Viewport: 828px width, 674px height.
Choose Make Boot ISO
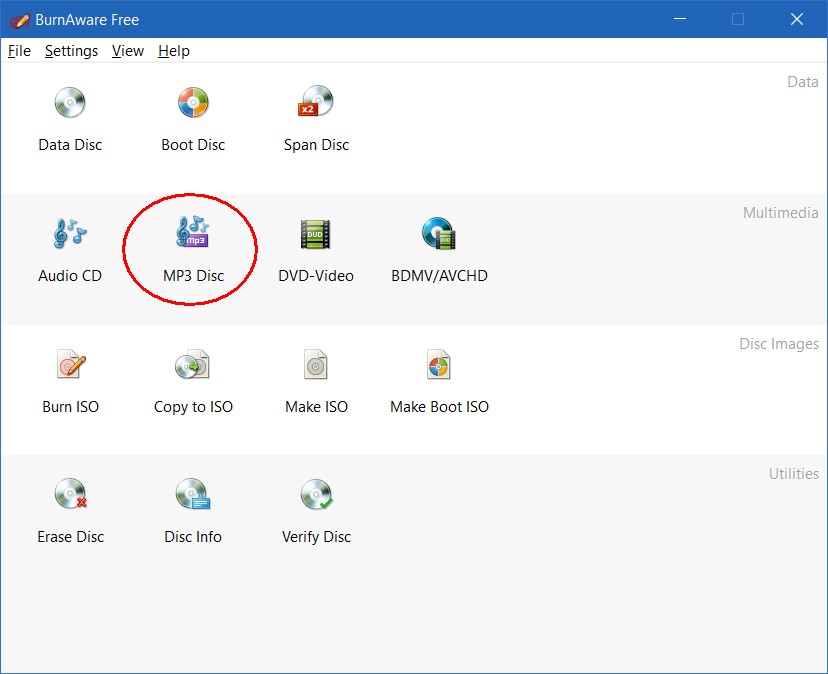click(439, 381)
